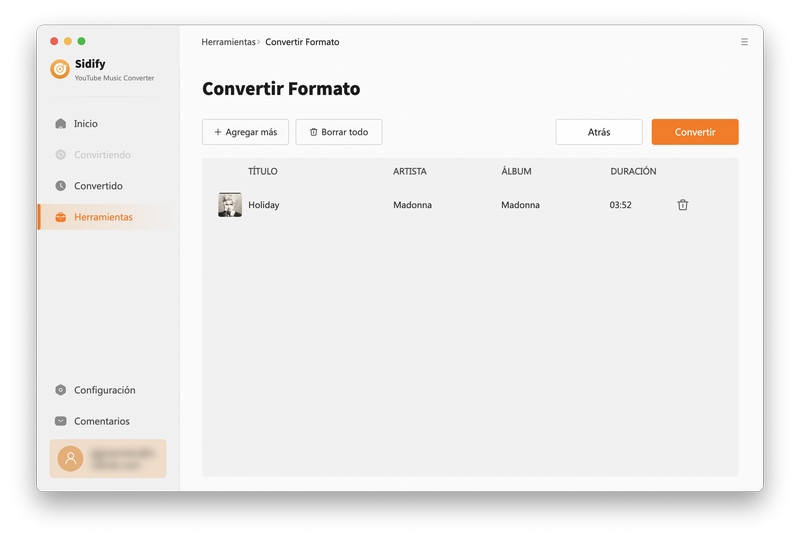Viewport: 800px width, 540px height.
Task: Click the Holiday album art thumbnail
Action: click(x=230, y=205)
